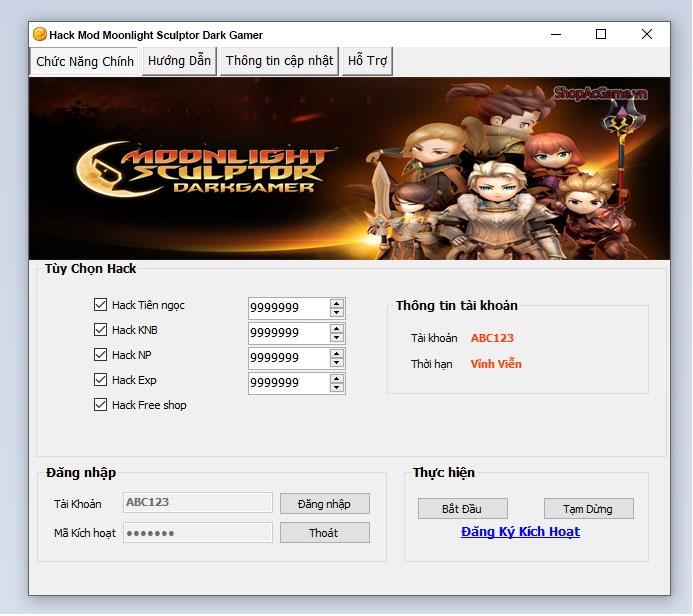Click the Thoát button
The width and height of the screenshot is (693, 616).
(x=325, y=533)
